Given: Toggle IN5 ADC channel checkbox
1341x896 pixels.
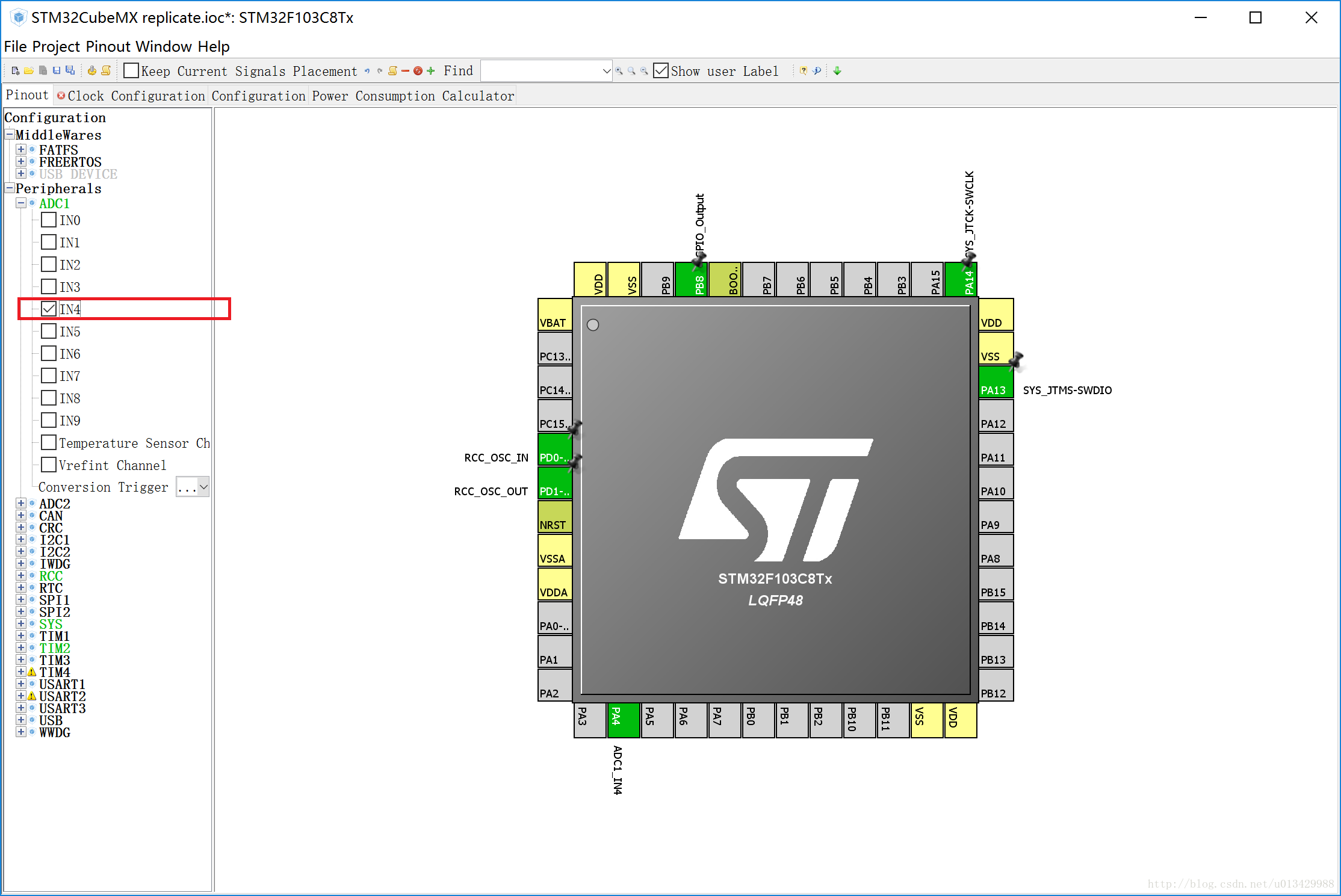Looking at the screenshot, I should coord(50,331).
